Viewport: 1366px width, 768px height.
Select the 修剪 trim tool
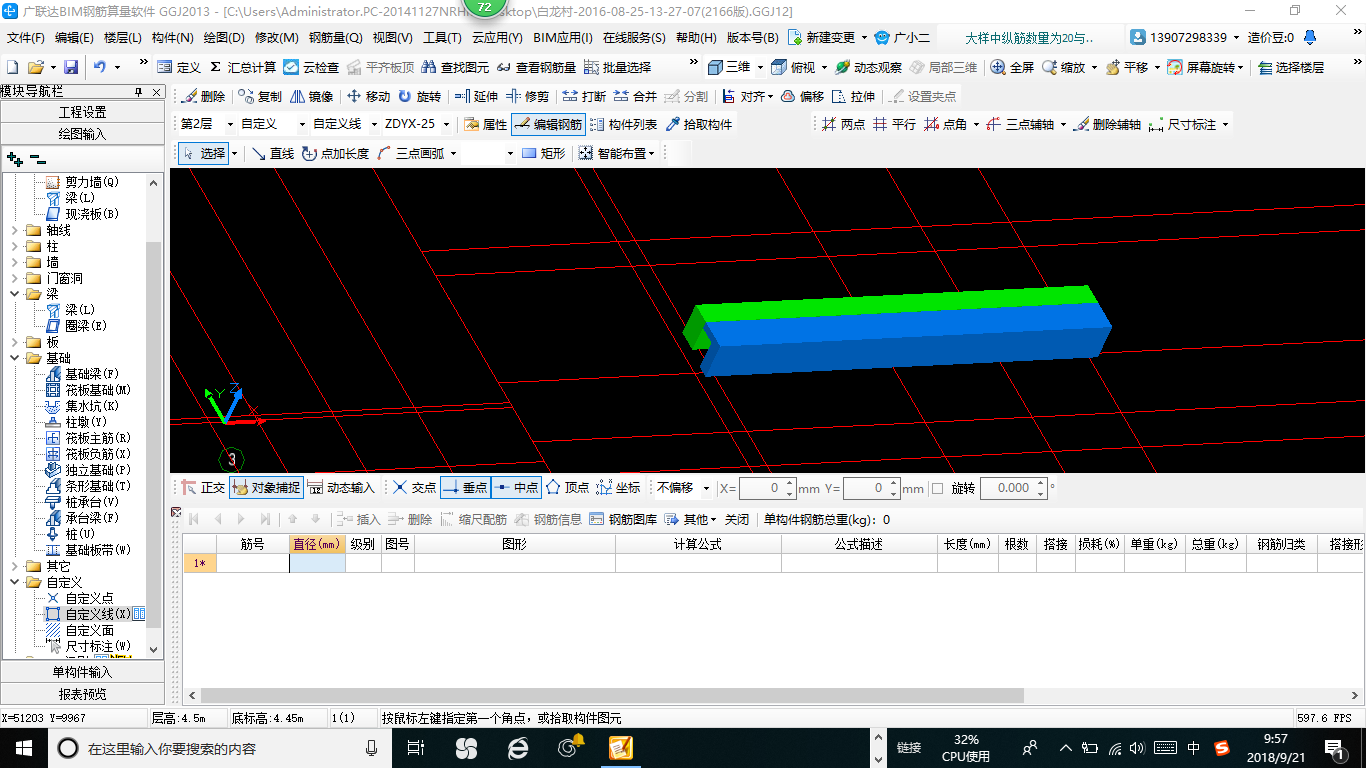[527, 97]
